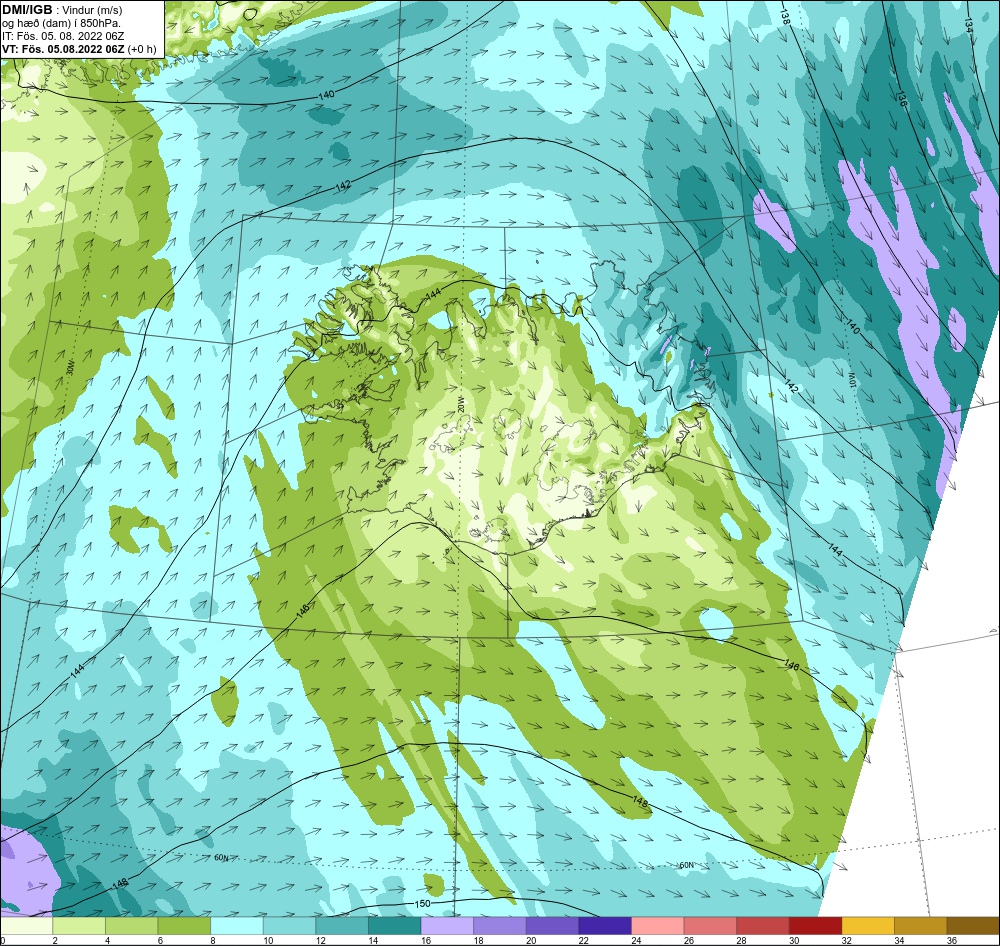
Task: Click the legend tick number '30'
Action: click(x=794, y=940)
